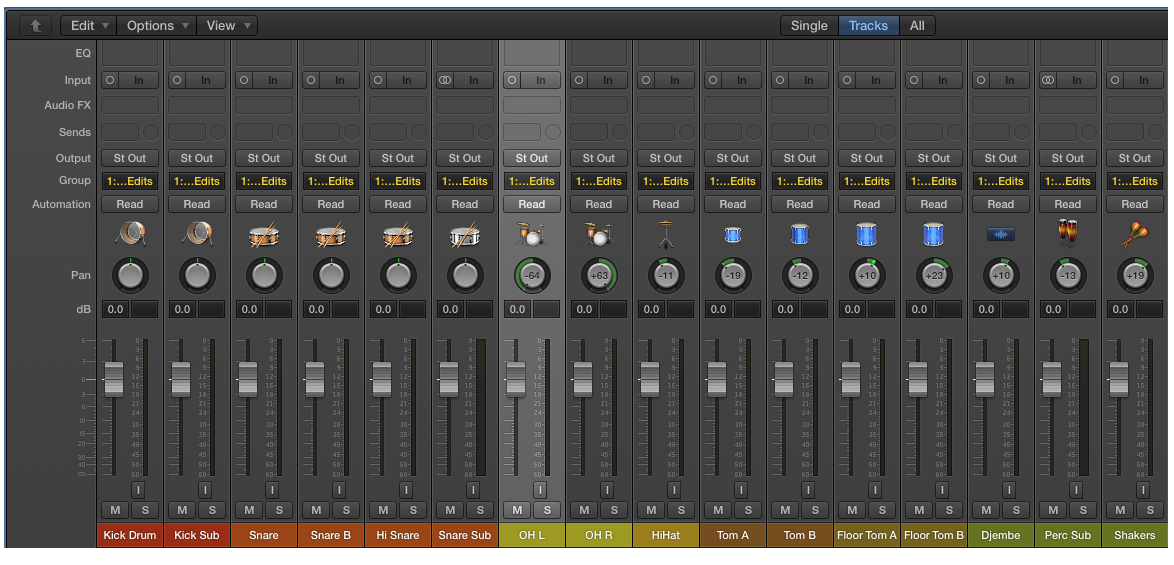This screenshot has height=565, width=1174.
Task: Click the I input monitor button on Perc Sub
Action: [x=1075, y=489]
